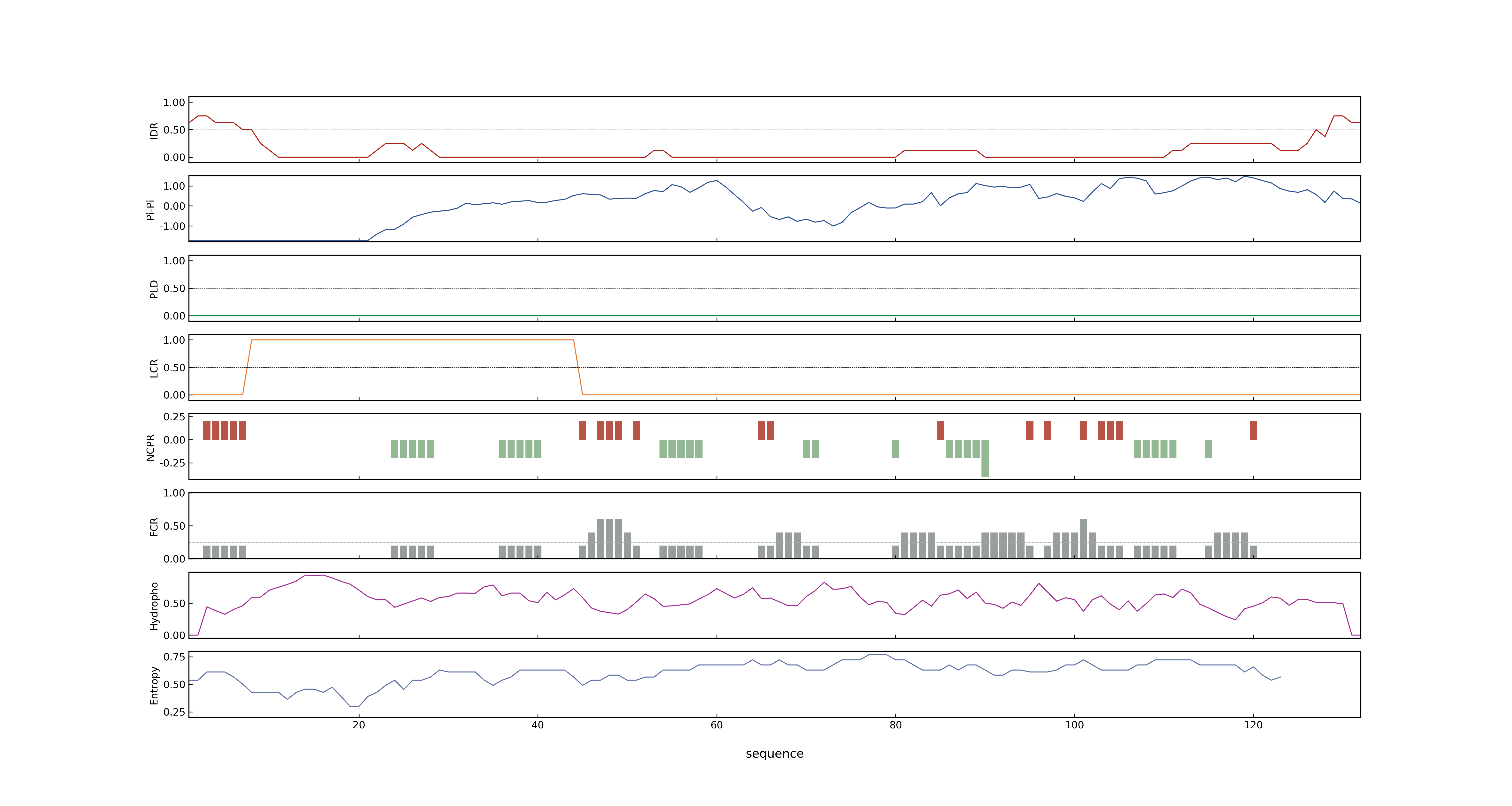Click the IDR y-axis label

tap(154, 130)
